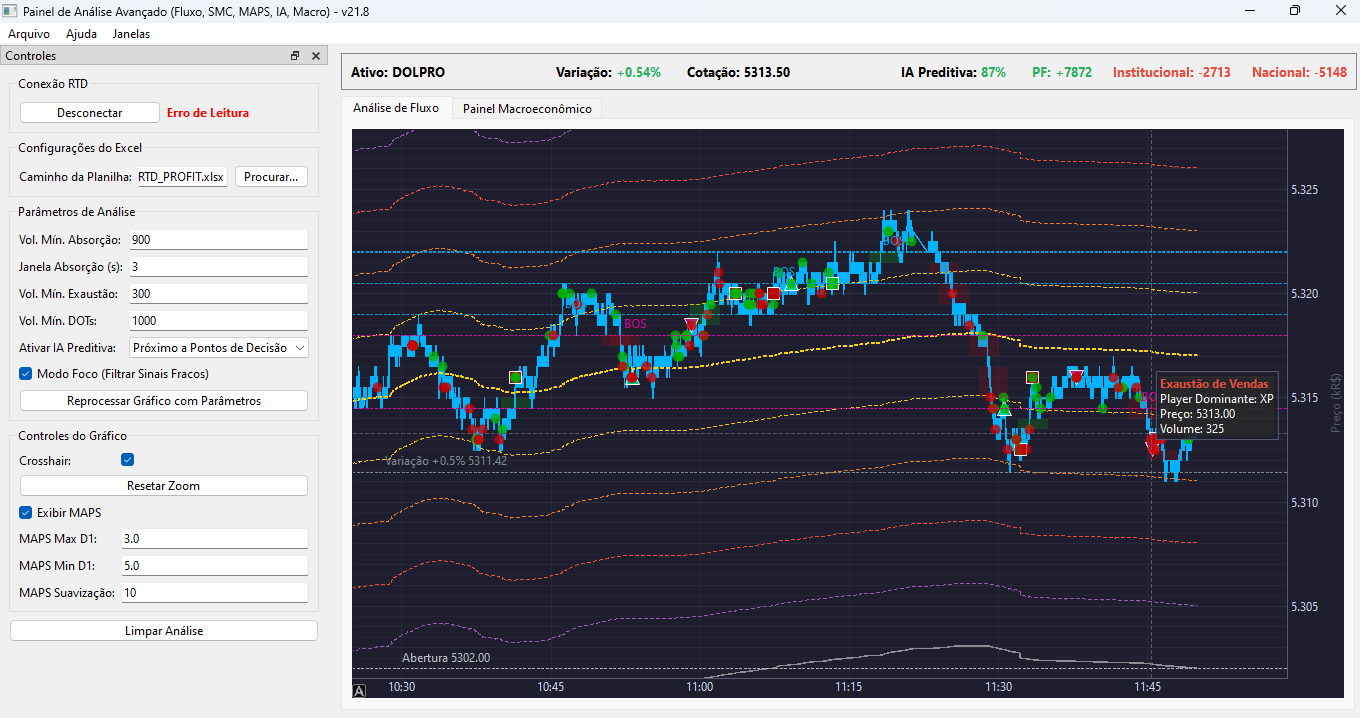Open the Janelas menu
Viewport: 1360px width, 718px height.
pos(131,33)
